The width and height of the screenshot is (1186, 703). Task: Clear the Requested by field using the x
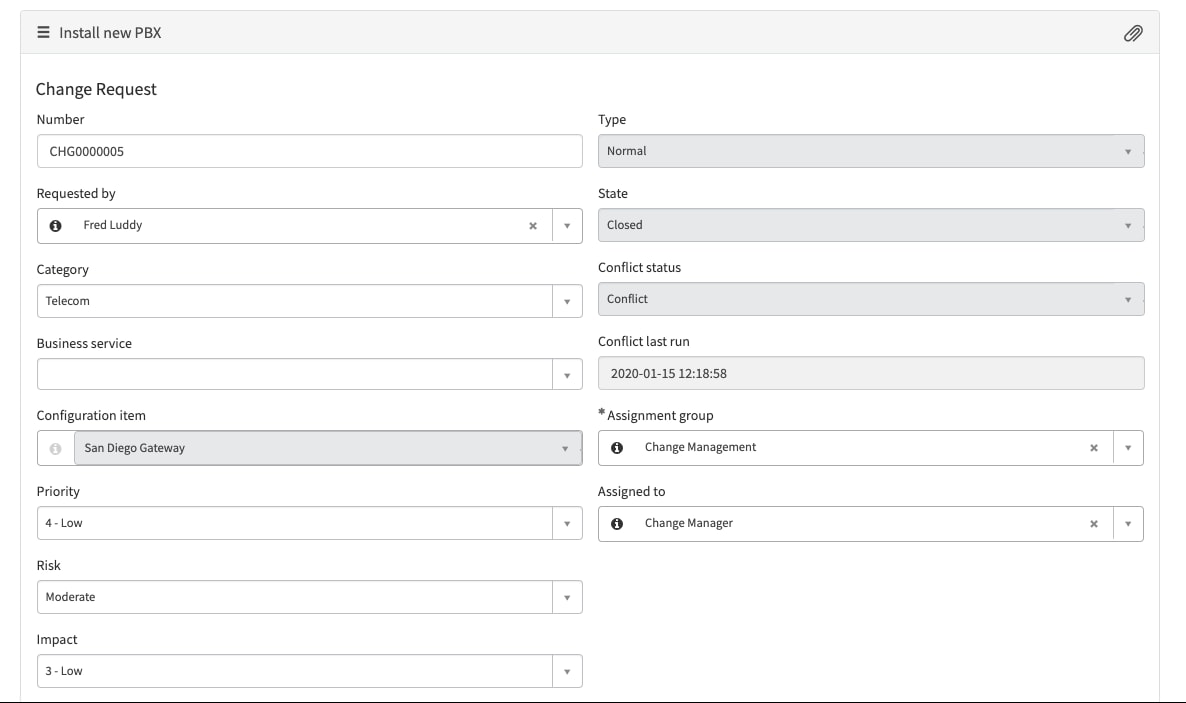(533, 225)
